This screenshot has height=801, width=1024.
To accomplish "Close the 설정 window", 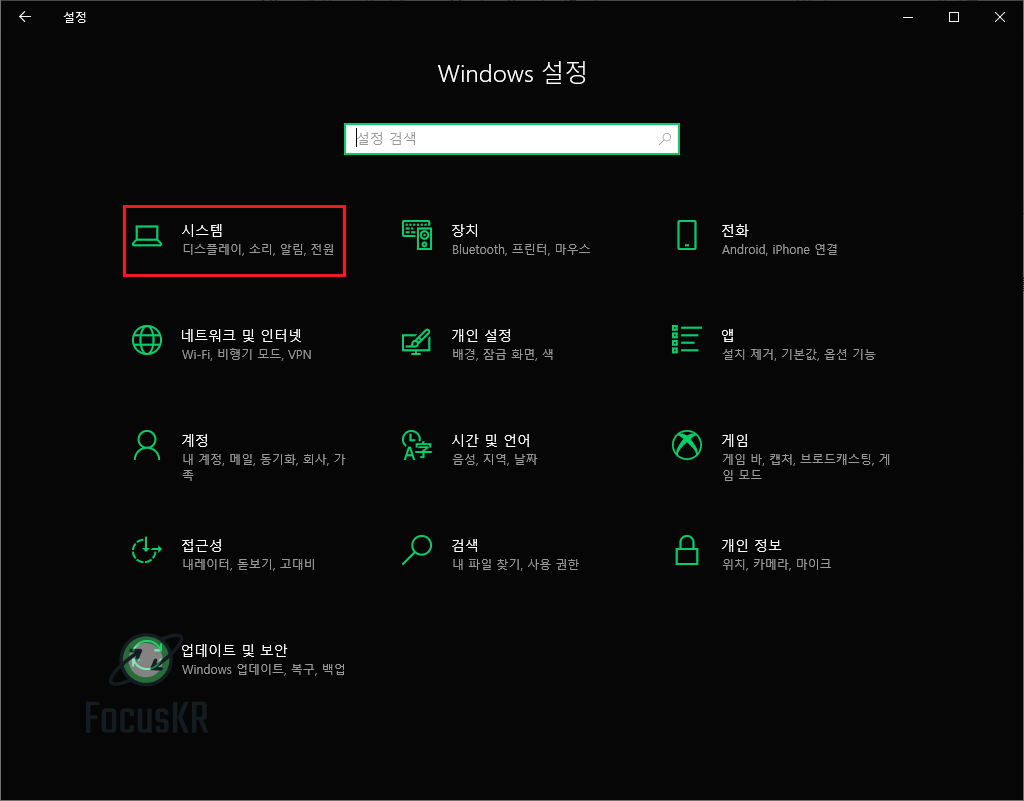I will [x=1000, y=17].
